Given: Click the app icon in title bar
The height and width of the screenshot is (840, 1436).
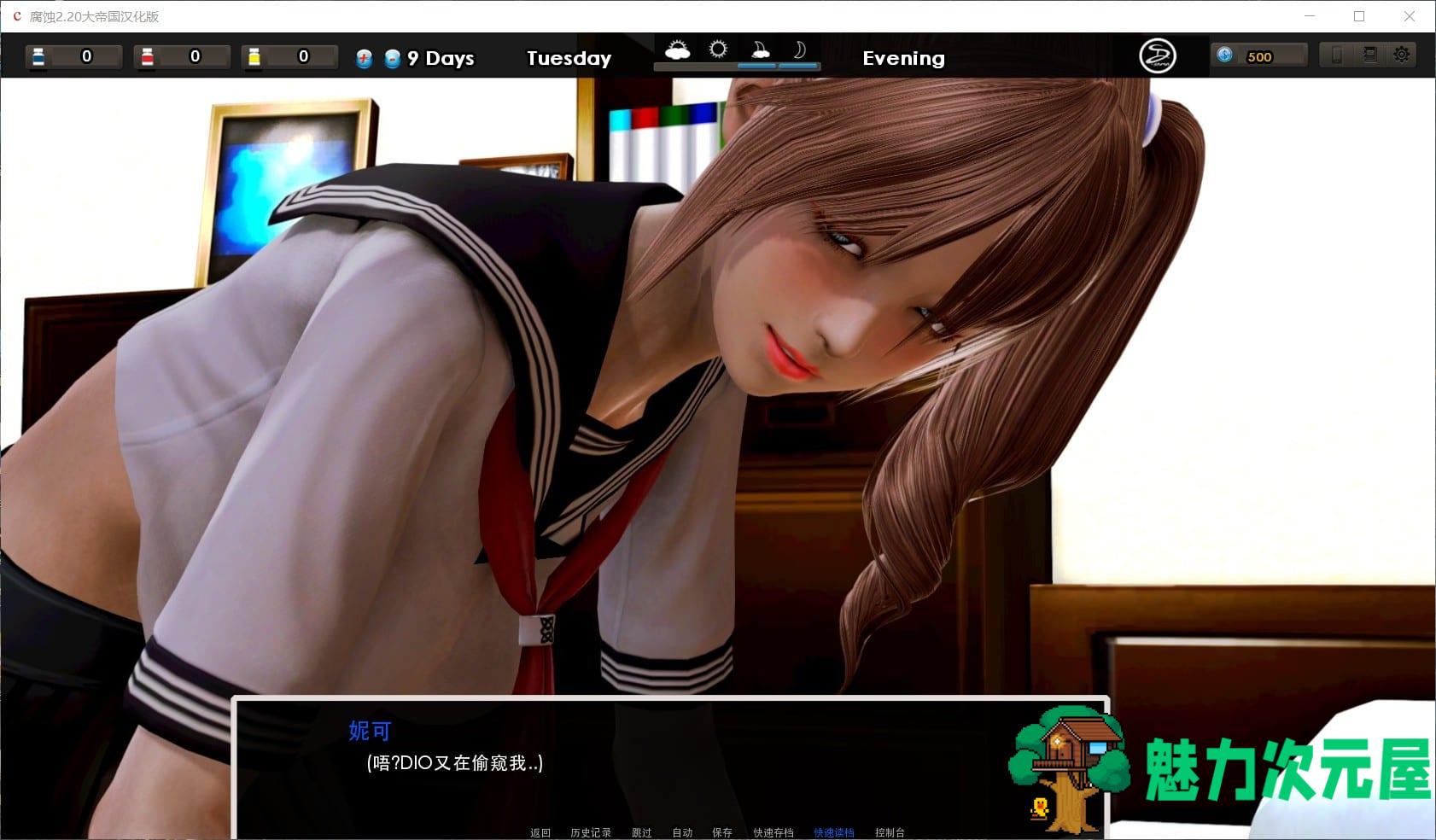Looking at the screenshot, I should [16, 16].
